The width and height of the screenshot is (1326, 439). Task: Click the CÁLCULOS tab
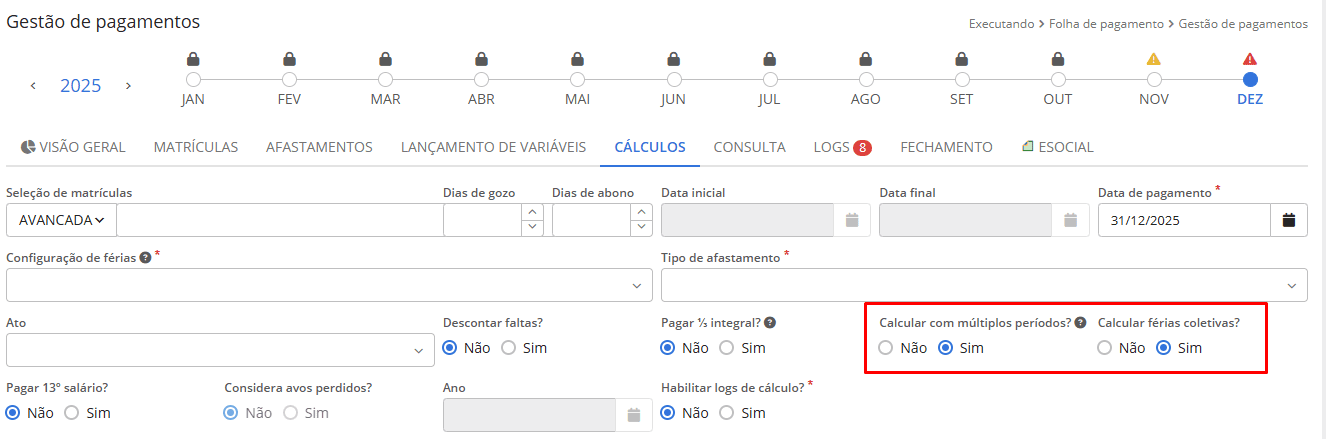(650, 147)
